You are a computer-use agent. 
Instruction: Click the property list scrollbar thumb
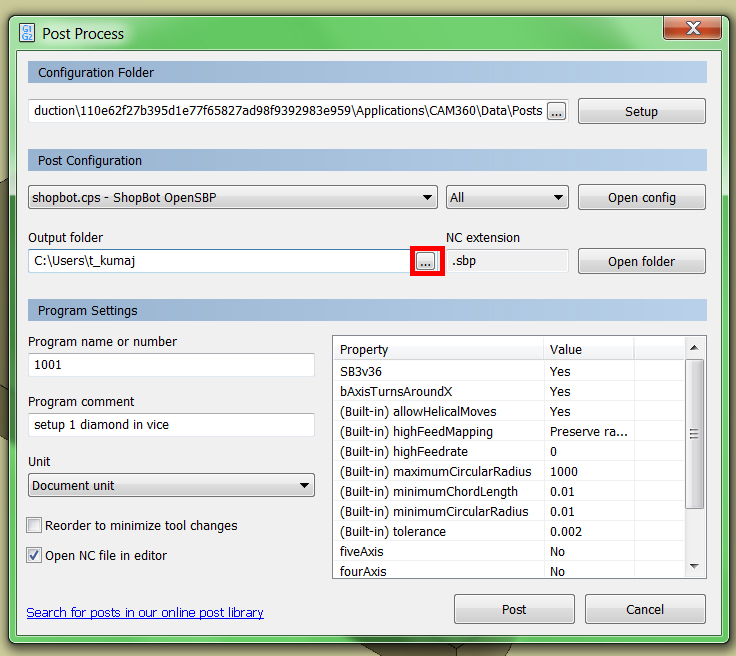(694, 434)
